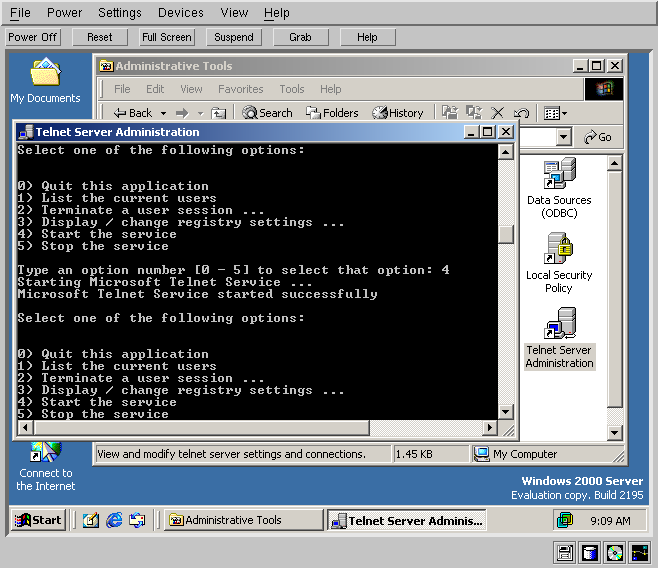Suspend the virtual machine
This screenshot has height=568, width=658.
(x=234, y=37)
